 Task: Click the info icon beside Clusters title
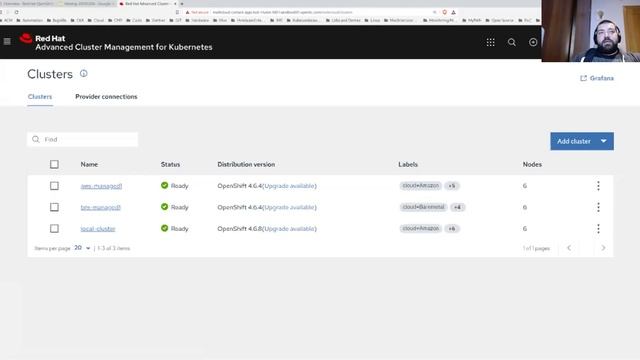[84, 73]
